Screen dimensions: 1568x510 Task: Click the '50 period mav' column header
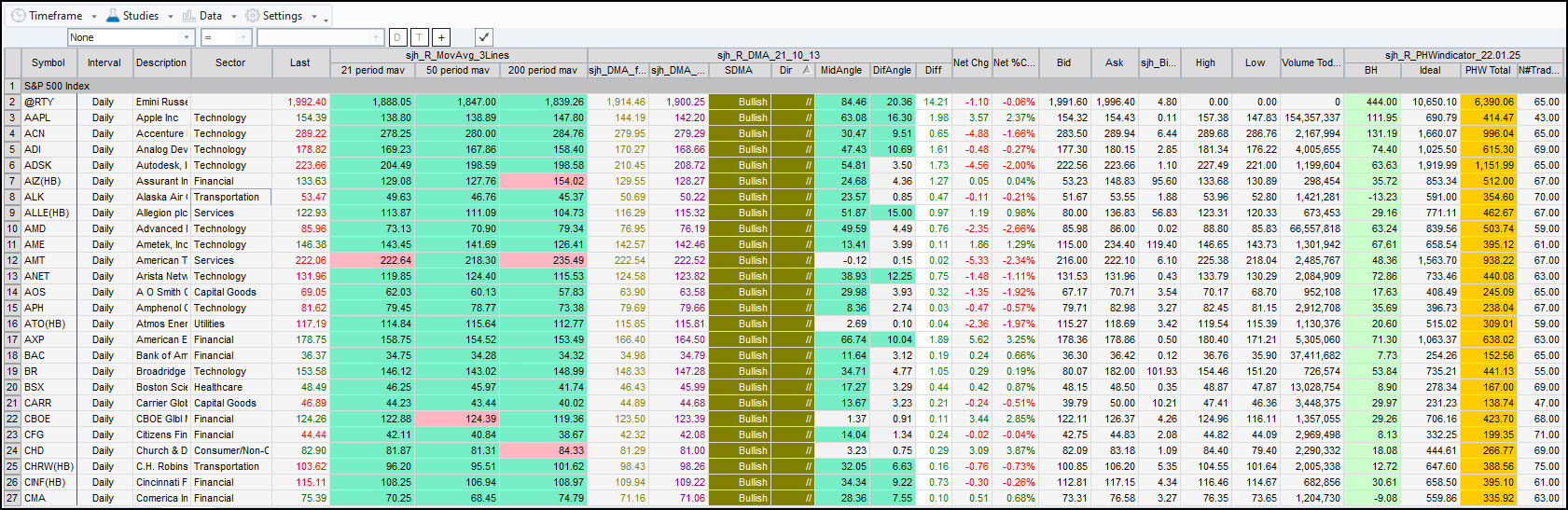pos(457,70)
